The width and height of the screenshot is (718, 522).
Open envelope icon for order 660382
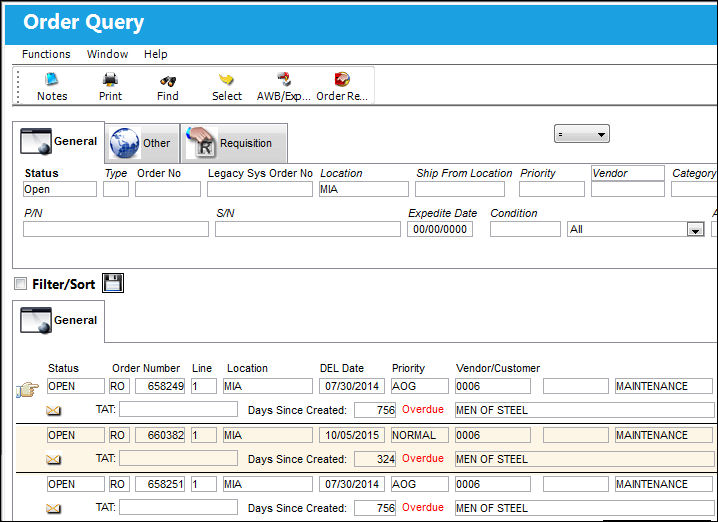click(x=54, y=459)
